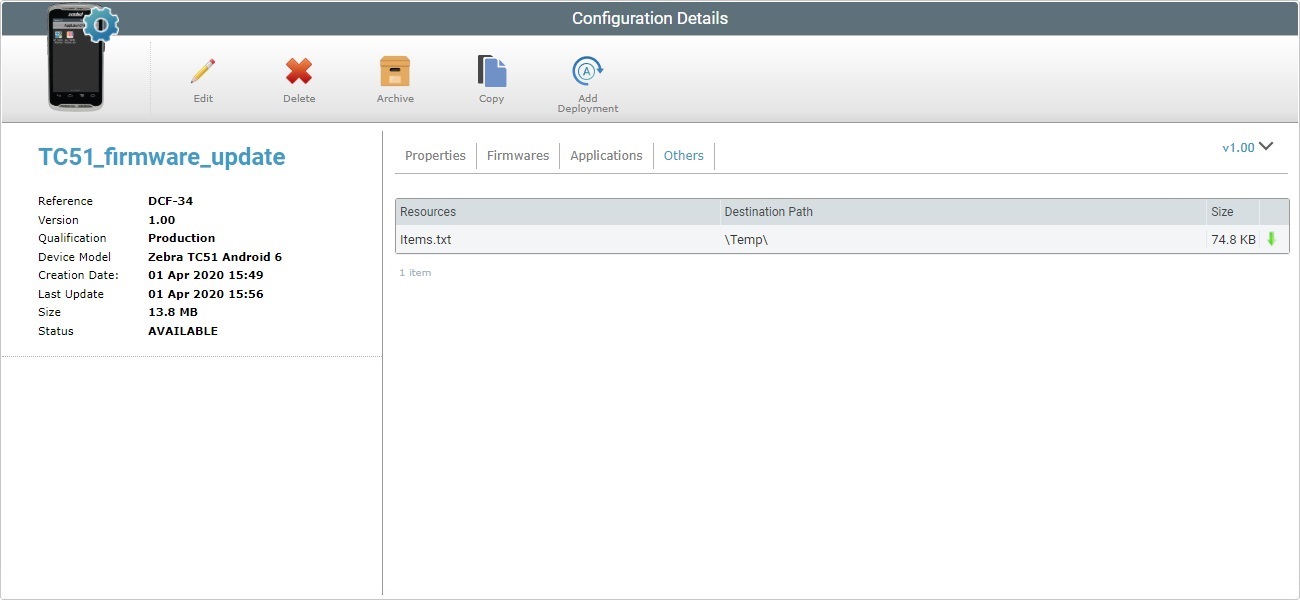Click the Copy configuration icon
This screenshot has height=600, width=1300.
point(490,72)
